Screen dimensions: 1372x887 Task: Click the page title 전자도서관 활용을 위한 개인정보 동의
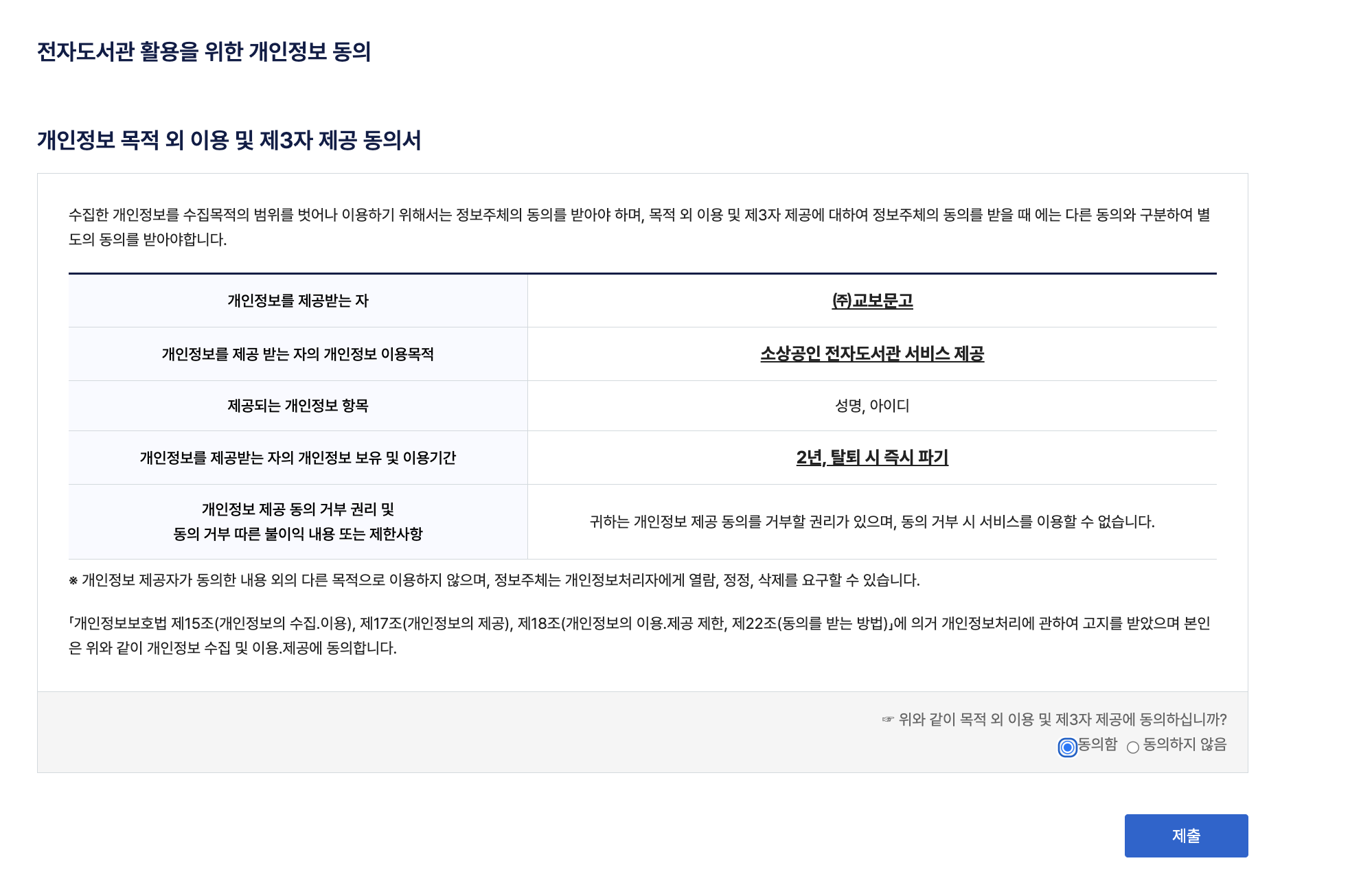(x=204, y=51)
